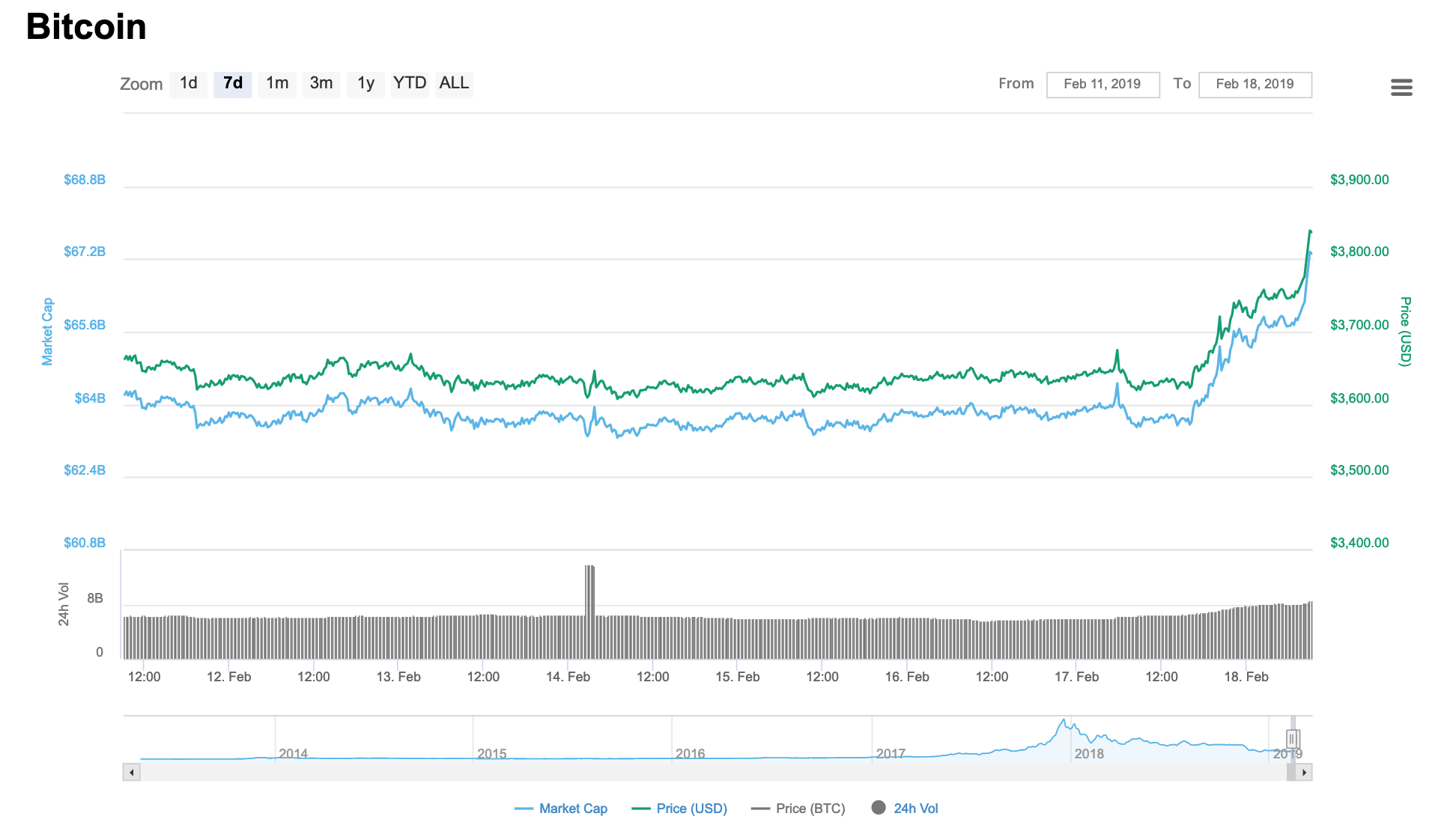The width and height of the screenshot is (1453, 840).
Task: Click the 2016 label in navigator
Action: click(x=691, y=754)
